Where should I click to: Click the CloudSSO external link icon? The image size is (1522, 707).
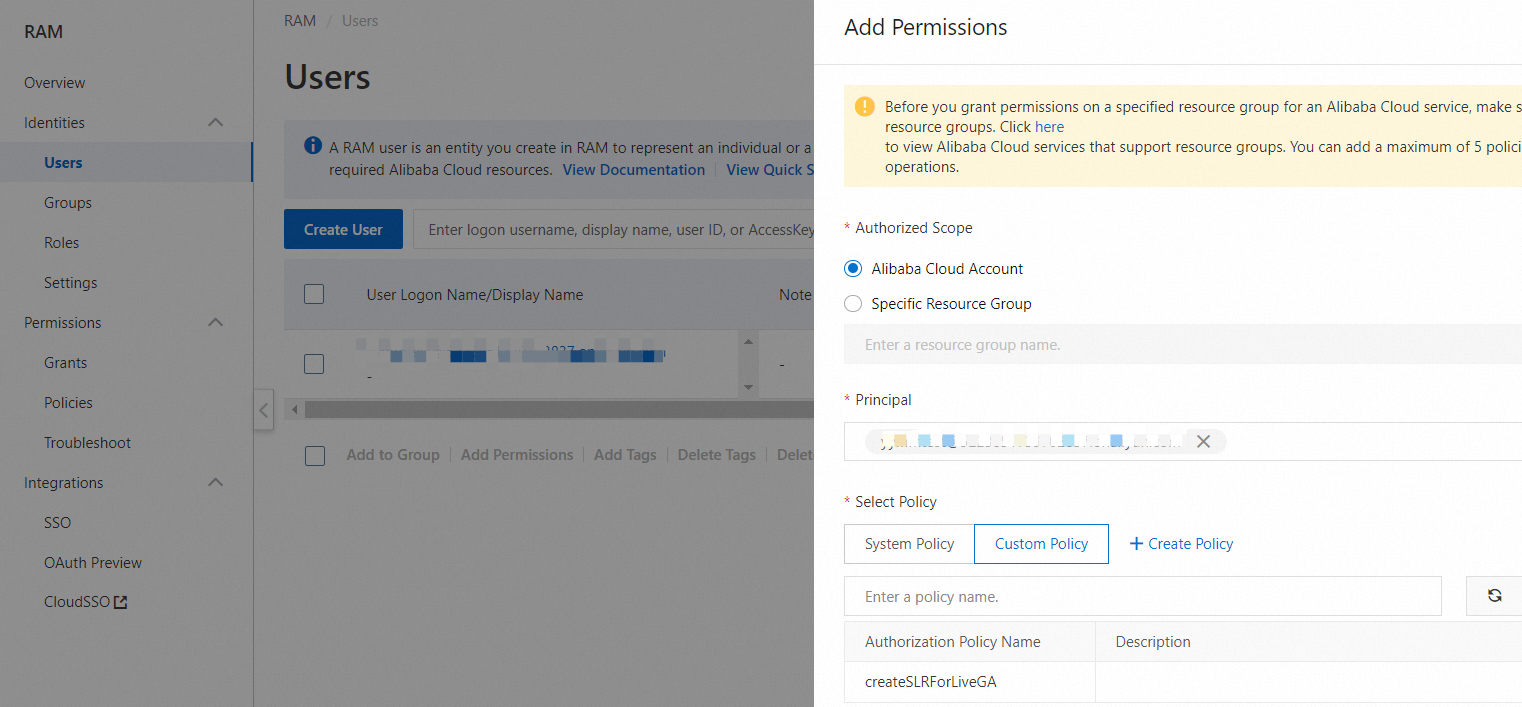[121, 602]
